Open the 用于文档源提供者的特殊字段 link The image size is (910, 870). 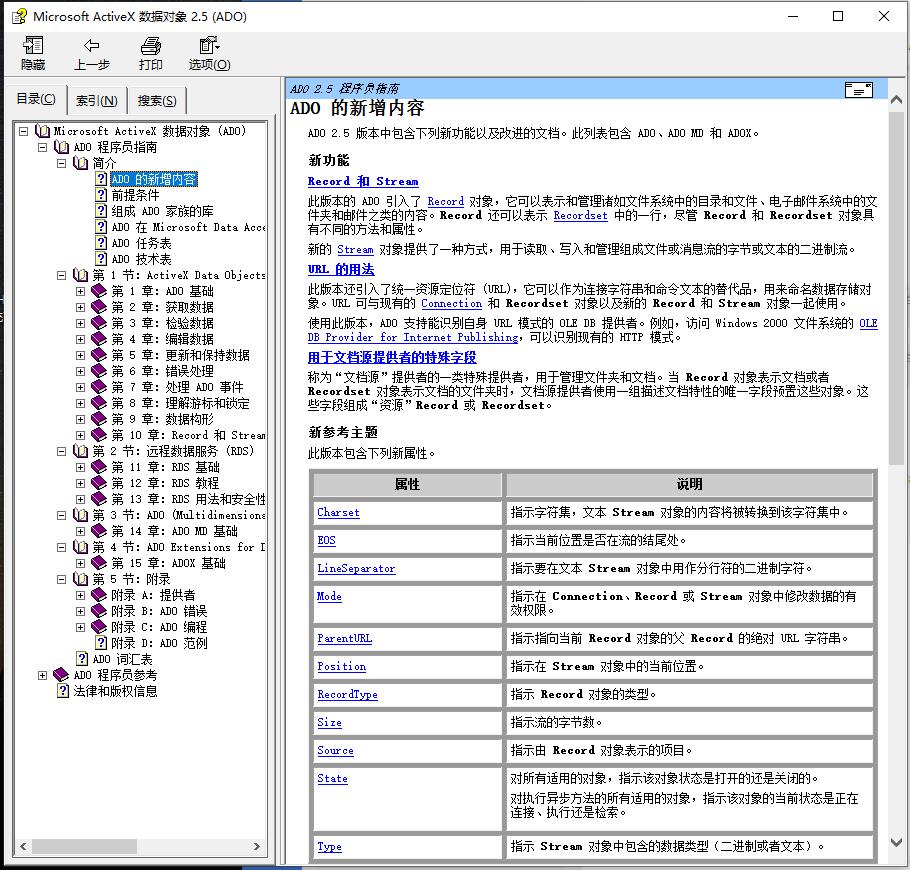pos(392,357)
